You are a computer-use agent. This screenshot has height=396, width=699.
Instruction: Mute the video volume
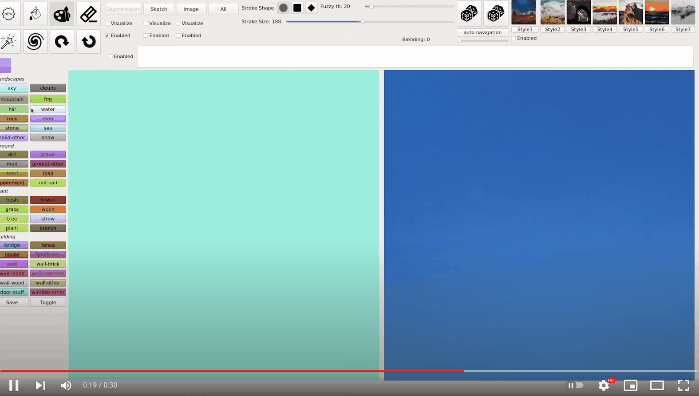[x=66, y=385]
